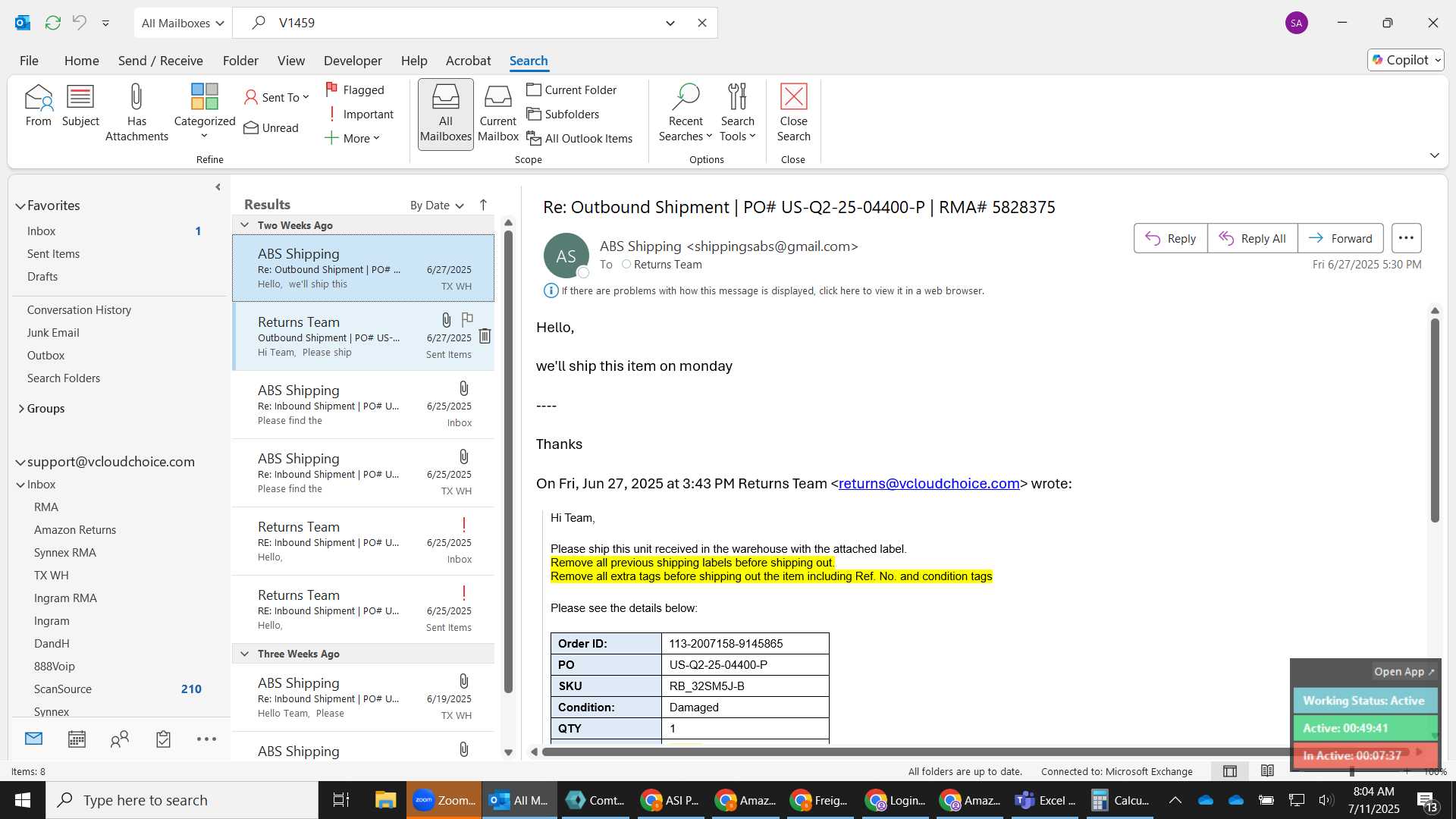Click Close Search button
Image resolution: width=1456 pixels, height=819 pixels.
(793, 112)
